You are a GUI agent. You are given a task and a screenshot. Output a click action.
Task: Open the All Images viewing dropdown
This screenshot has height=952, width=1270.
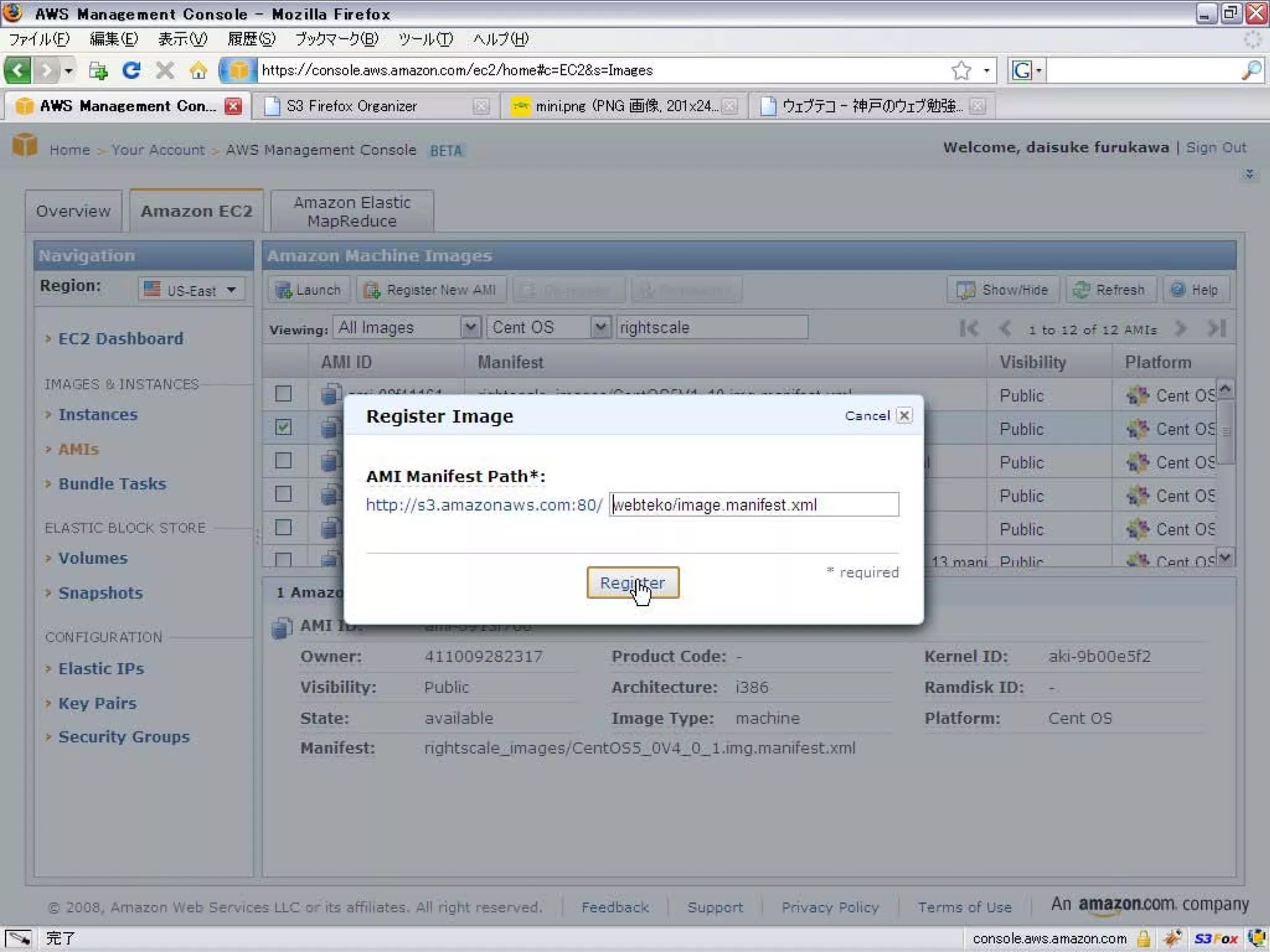coord(407,327)
